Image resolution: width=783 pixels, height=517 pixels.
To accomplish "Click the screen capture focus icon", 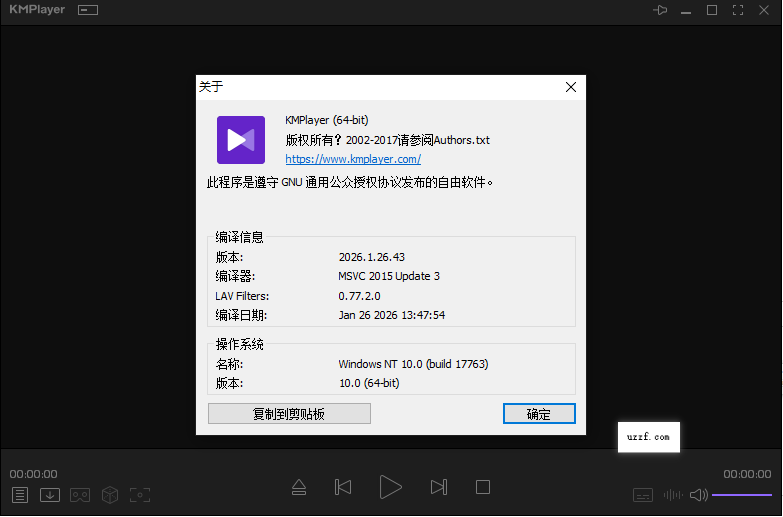I will (x=140, y=495).
